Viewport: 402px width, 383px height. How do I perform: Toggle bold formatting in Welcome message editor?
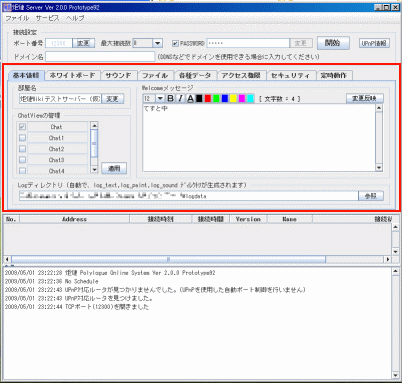click(x=170, y=98)
